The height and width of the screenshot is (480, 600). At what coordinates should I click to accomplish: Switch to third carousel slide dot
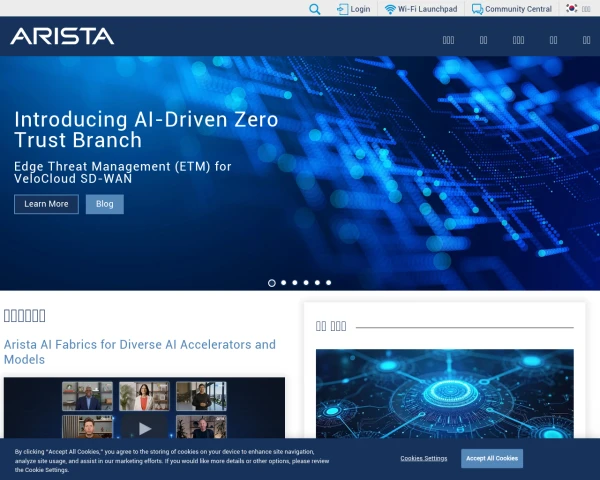(295, 282)
